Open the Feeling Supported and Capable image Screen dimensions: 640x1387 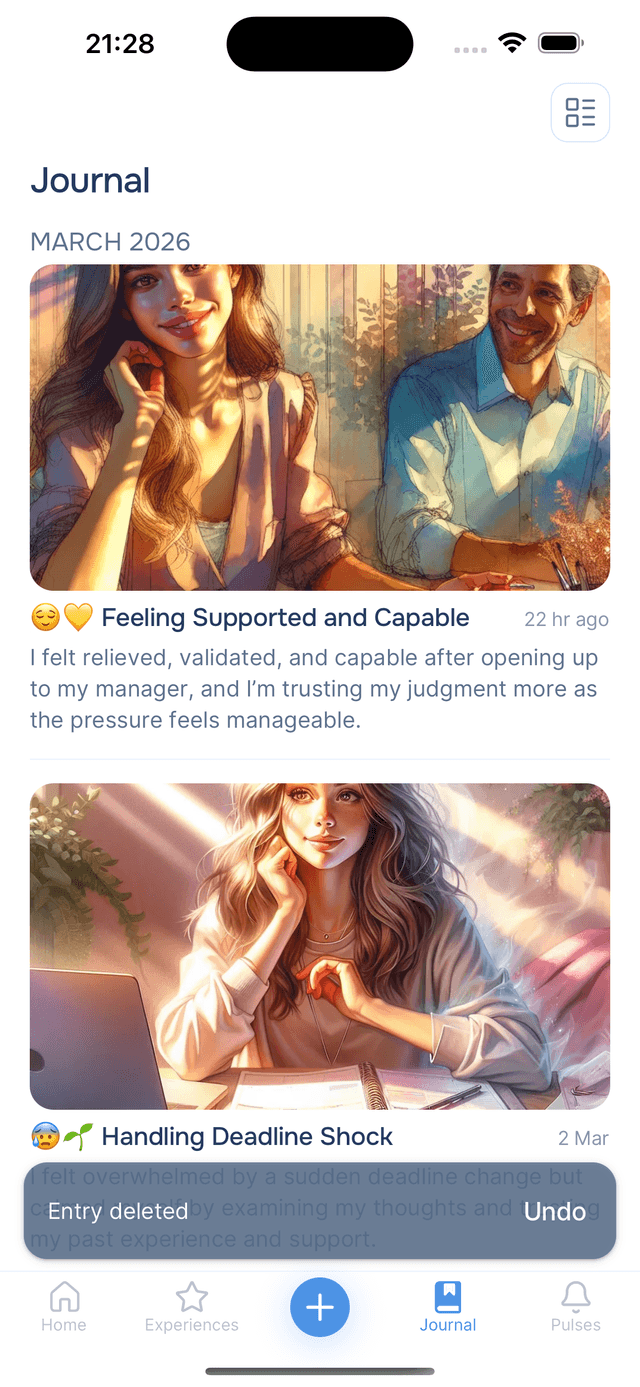pyautogui.click(x=320, y=427)
